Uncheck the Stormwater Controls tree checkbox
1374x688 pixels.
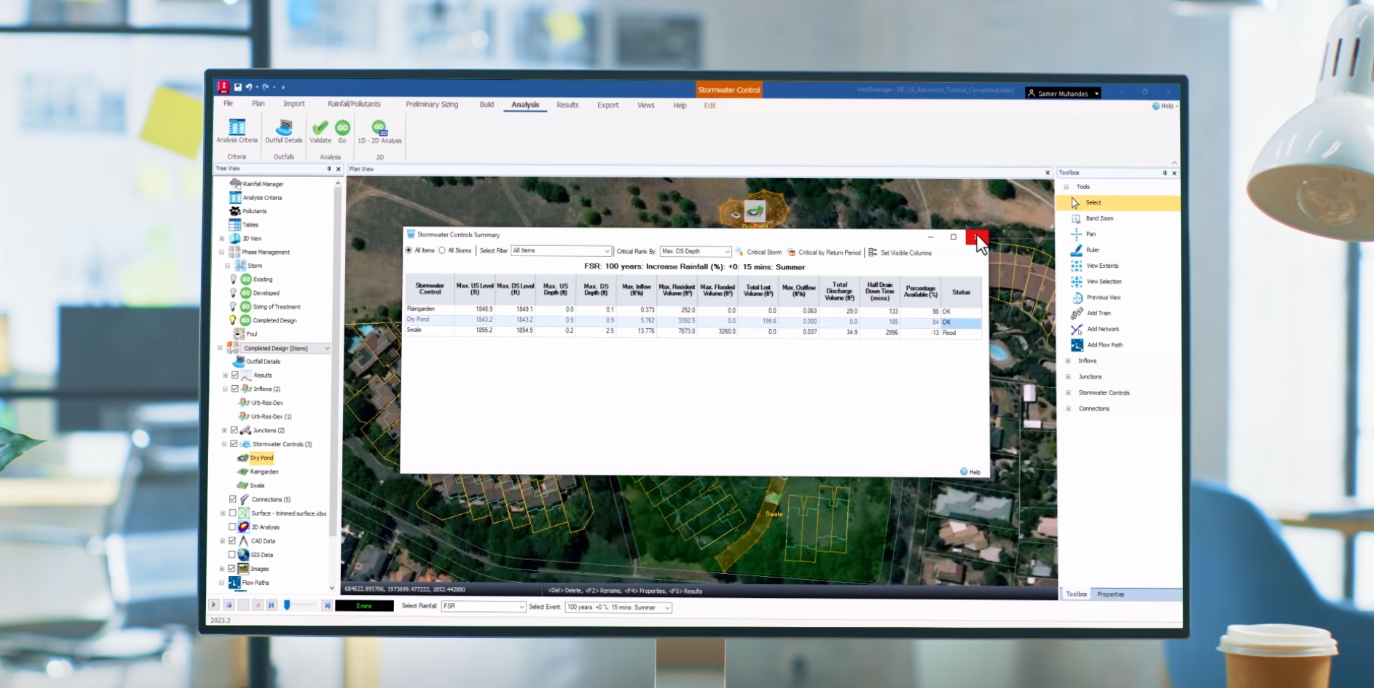click(x=233, y=444)
